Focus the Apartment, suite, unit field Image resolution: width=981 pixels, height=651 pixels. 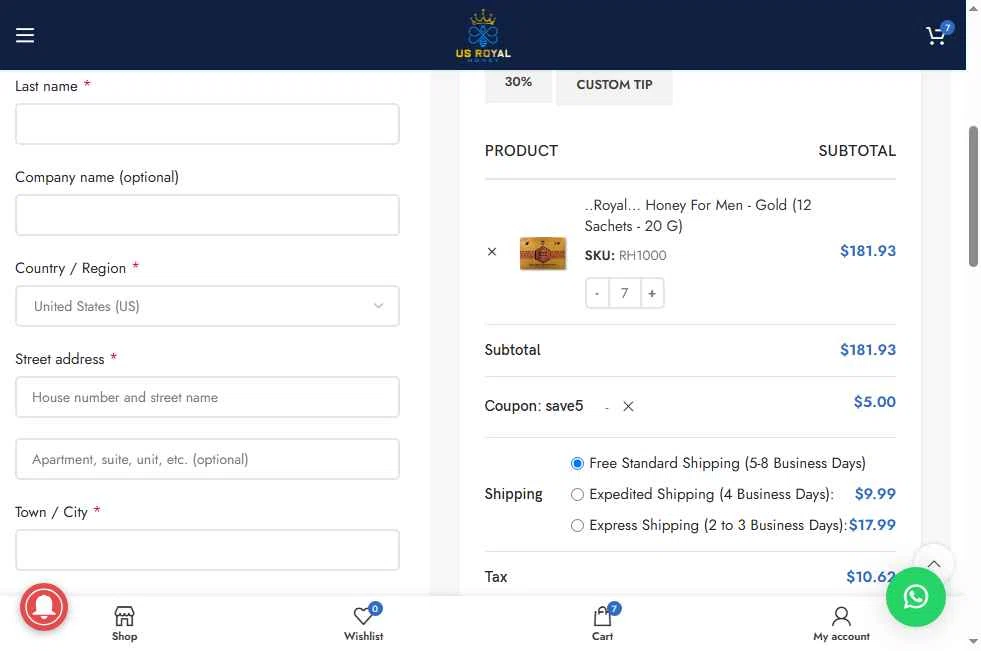(x=207, y=459)
